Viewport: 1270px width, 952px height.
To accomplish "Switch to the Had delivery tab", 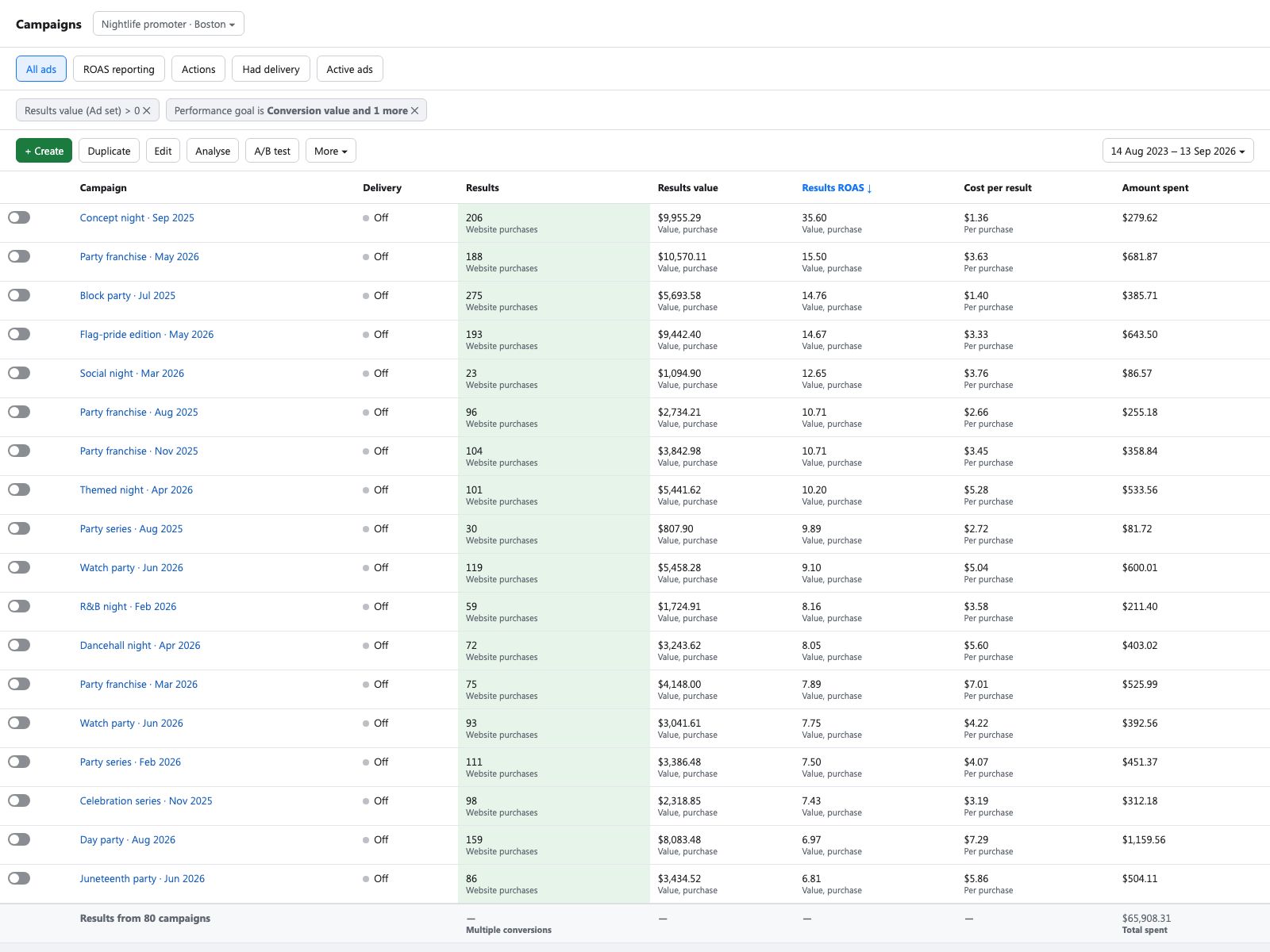I will 271,69.
